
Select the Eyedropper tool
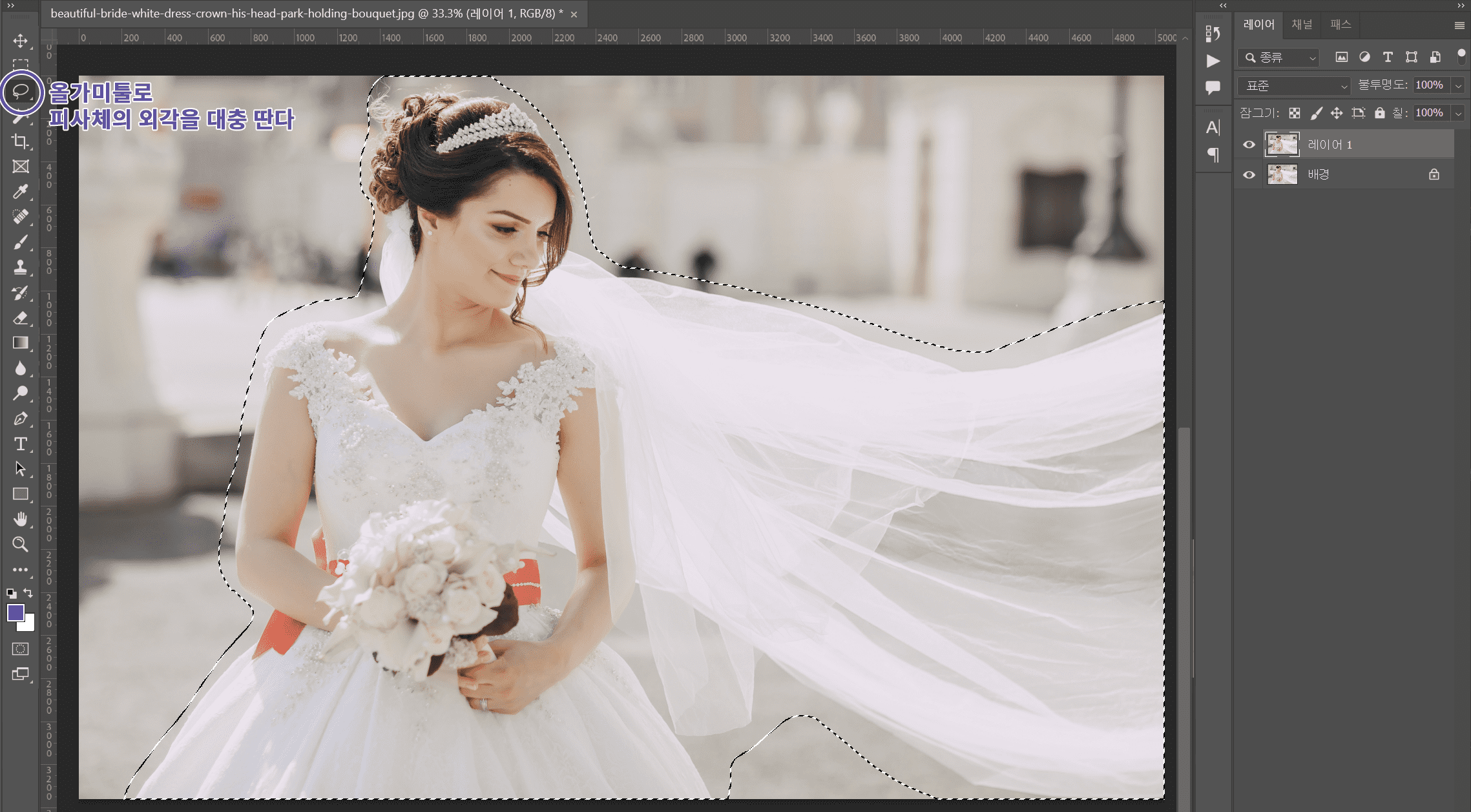tap(20, 191)
